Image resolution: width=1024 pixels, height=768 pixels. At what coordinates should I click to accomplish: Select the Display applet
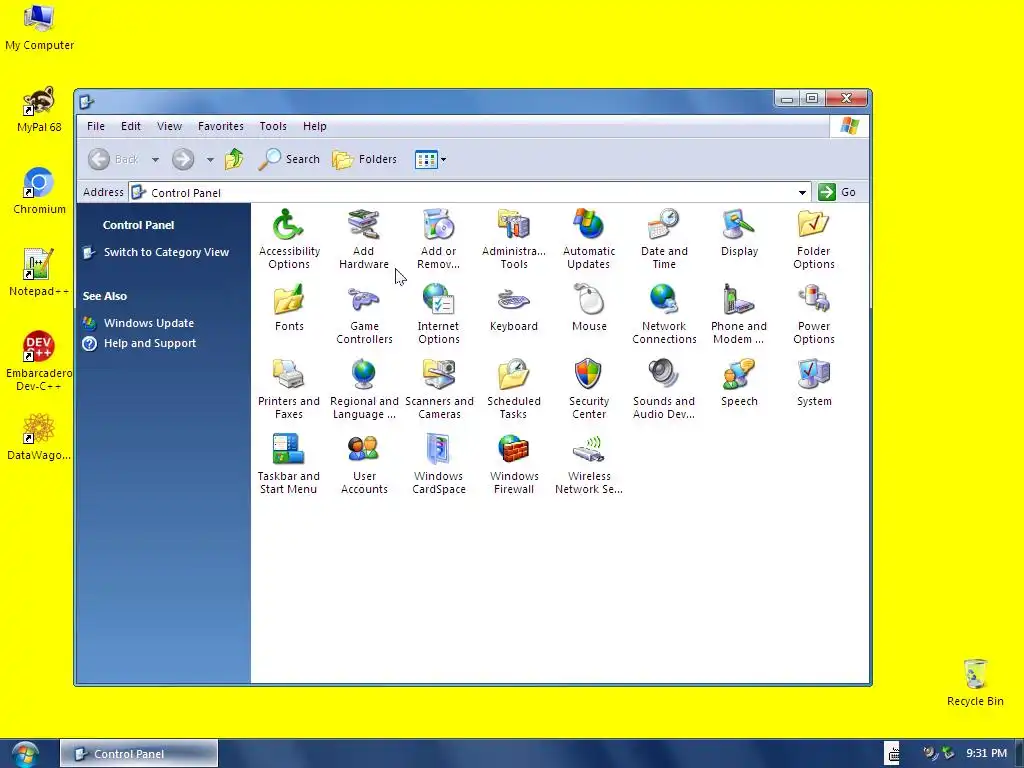point(739,232)
